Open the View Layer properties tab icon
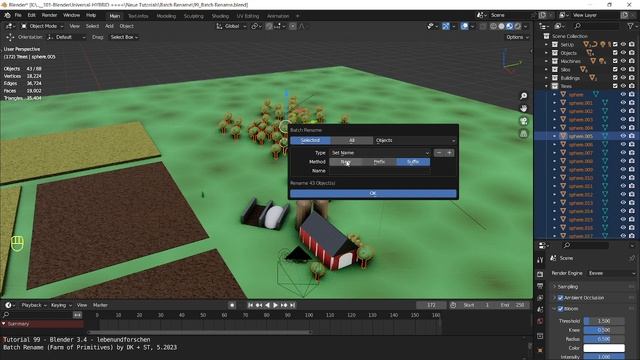The image size is (640, 360). point(540,298)
